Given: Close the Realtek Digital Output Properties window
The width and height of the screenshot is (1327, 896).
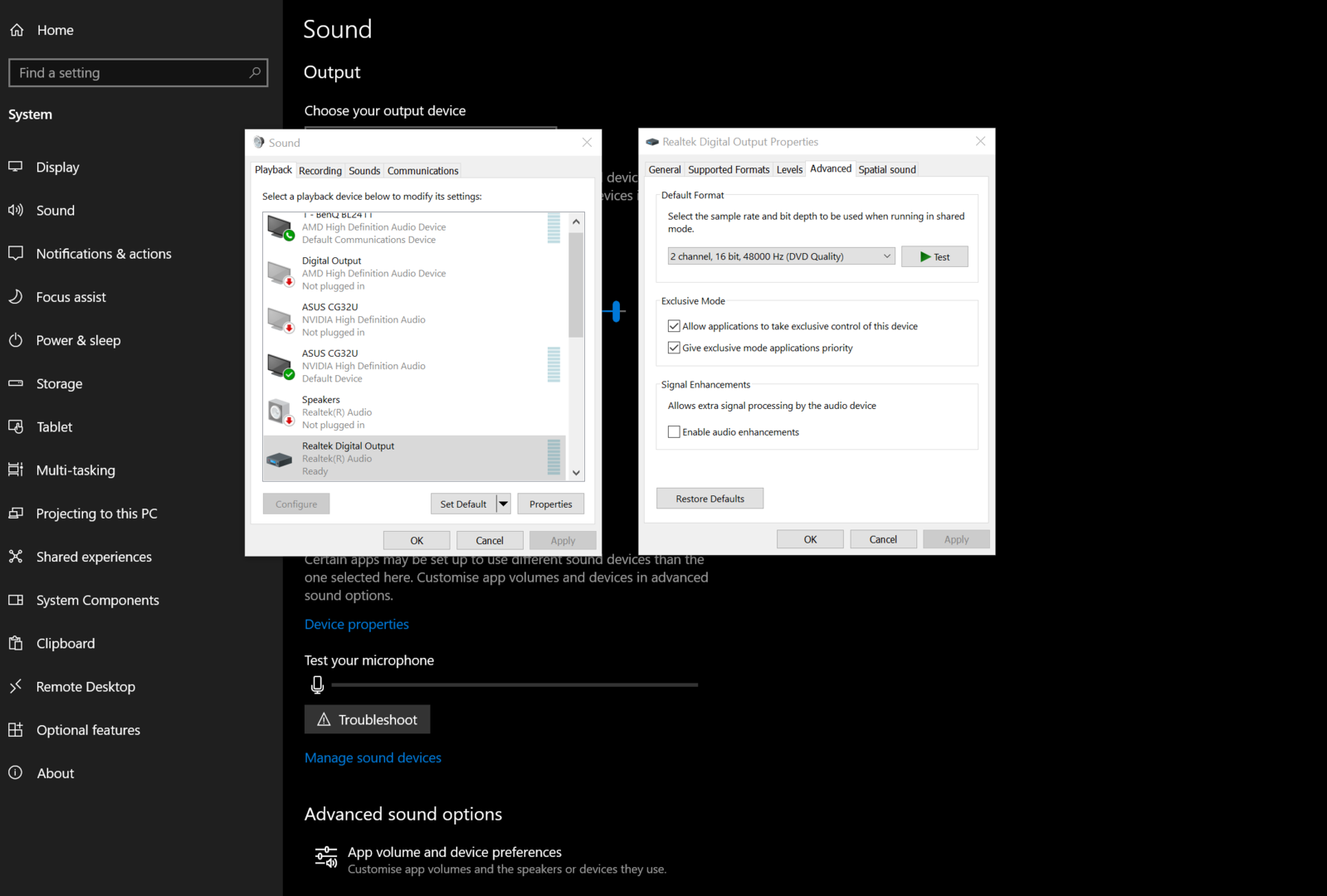Looking at the screenshot, I should click(x=980, y=142).
